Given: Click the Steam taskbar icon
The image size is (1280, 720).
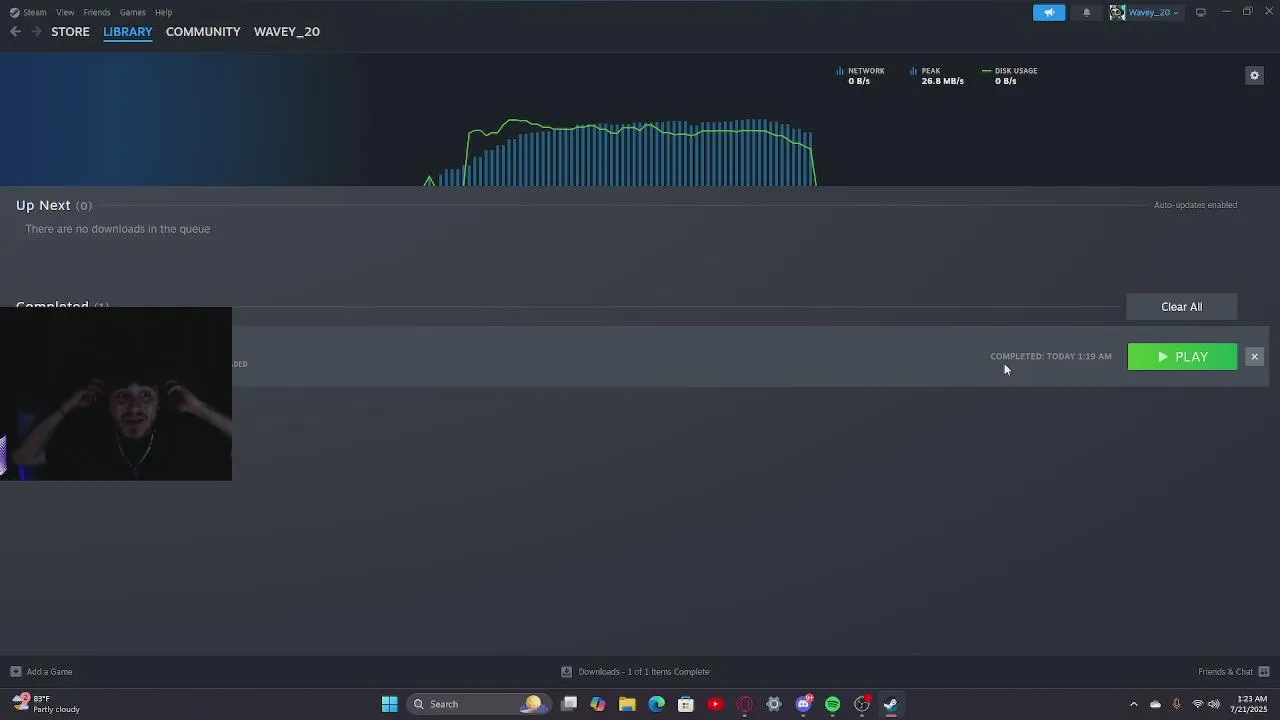Looking at the screenshot, I should pyautogui.click(x=891, y=704).
